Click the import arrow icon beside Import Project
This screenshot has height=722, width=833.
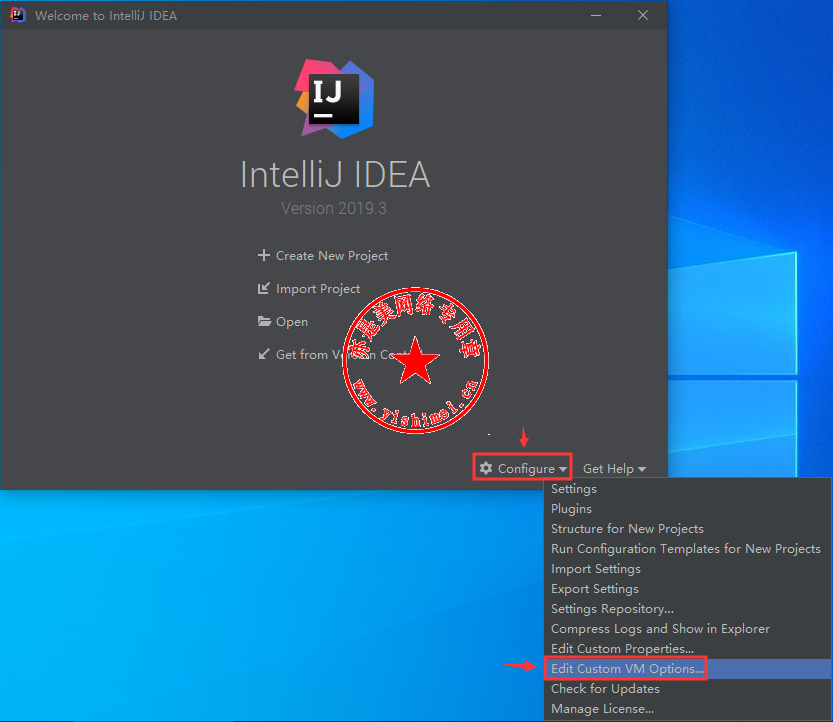264,288
